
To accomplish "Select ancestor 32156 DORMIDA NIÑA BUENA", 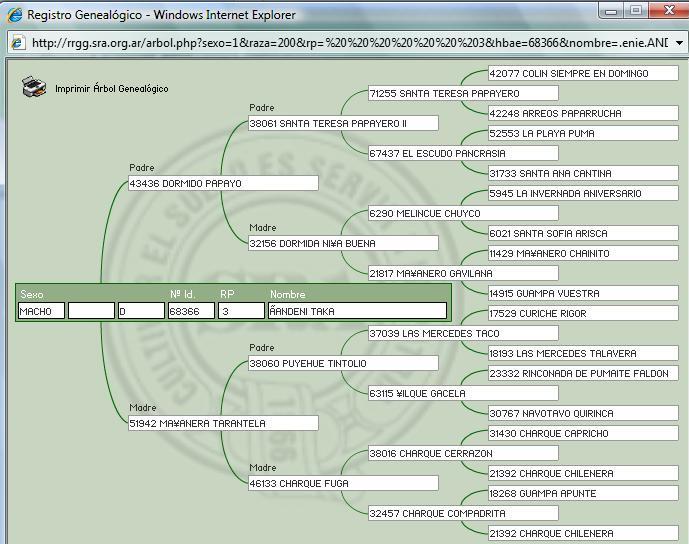I will (x=342, y=244).
